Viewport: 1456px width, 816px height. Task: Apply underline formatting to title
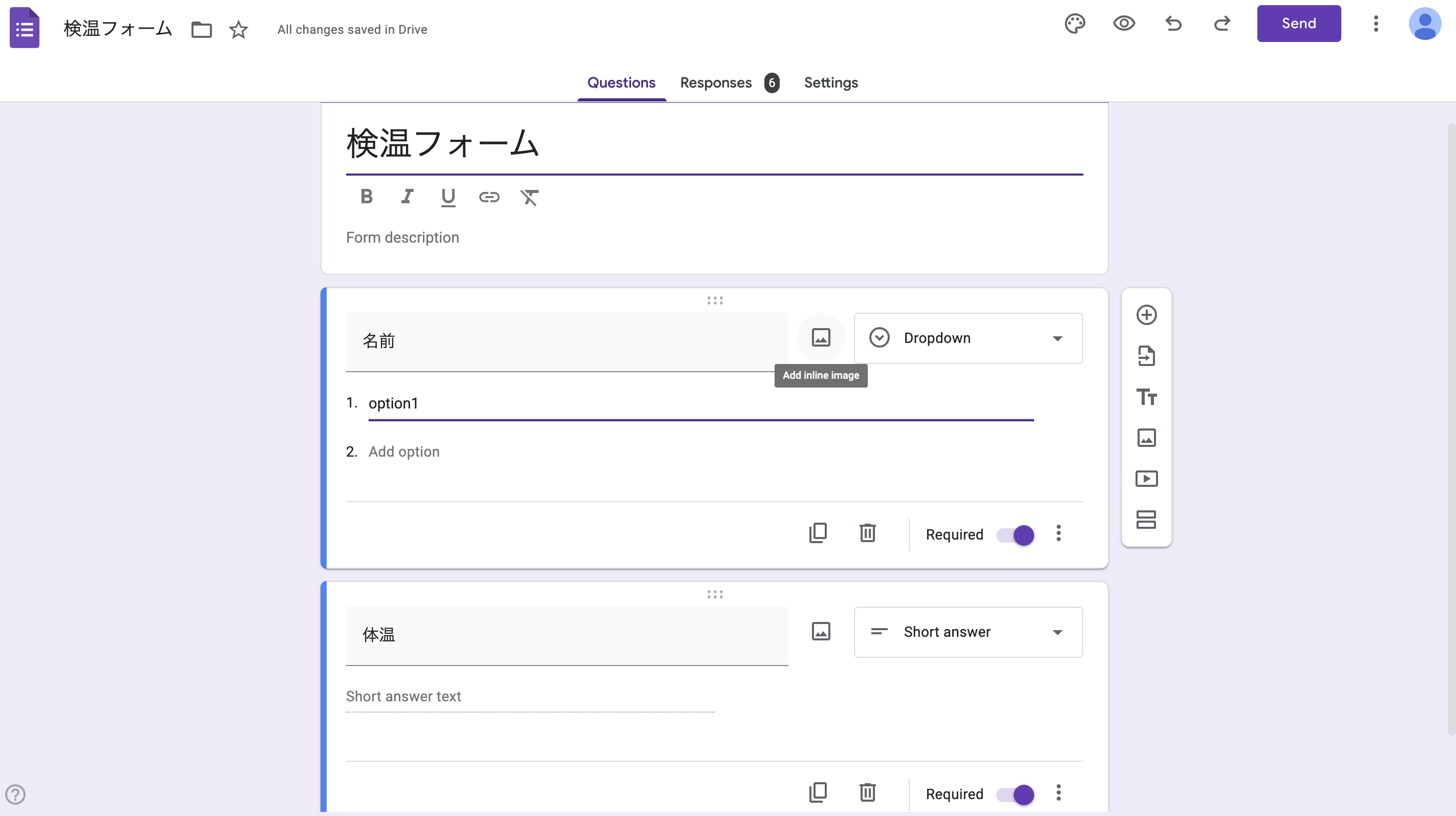click(x=448, y=197)
